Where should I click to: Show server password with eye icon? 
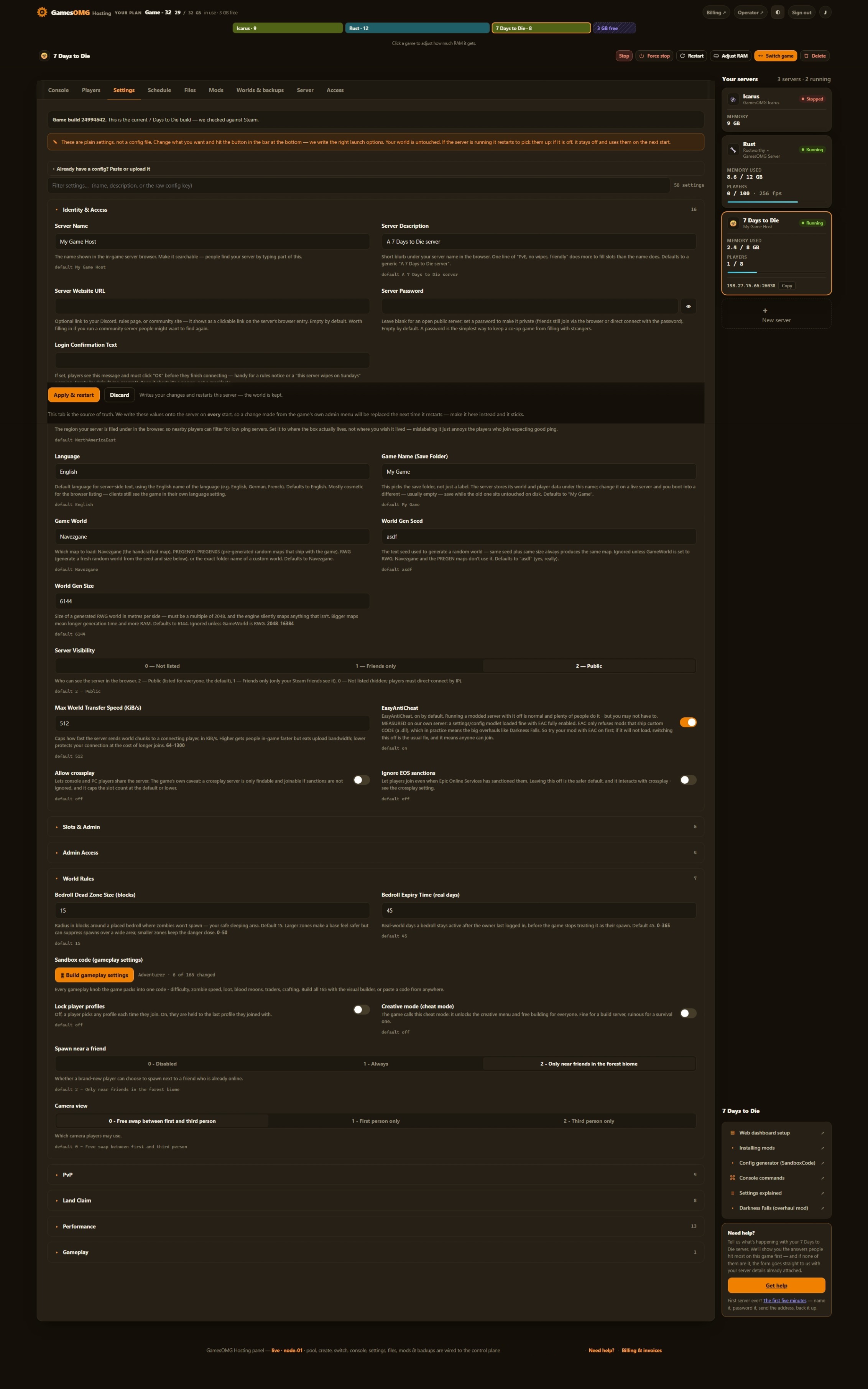pos(688,306)
